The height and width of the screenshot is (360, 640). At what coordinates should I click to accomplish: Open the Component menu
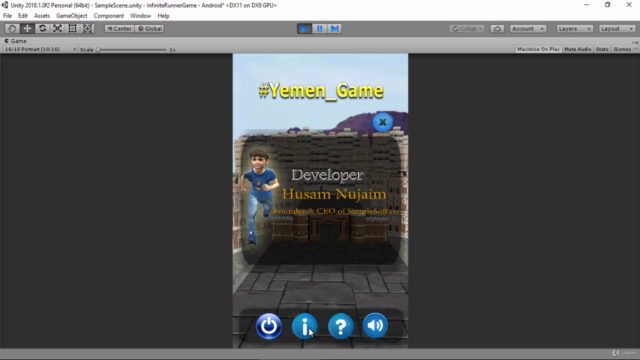tap(109, 16)
